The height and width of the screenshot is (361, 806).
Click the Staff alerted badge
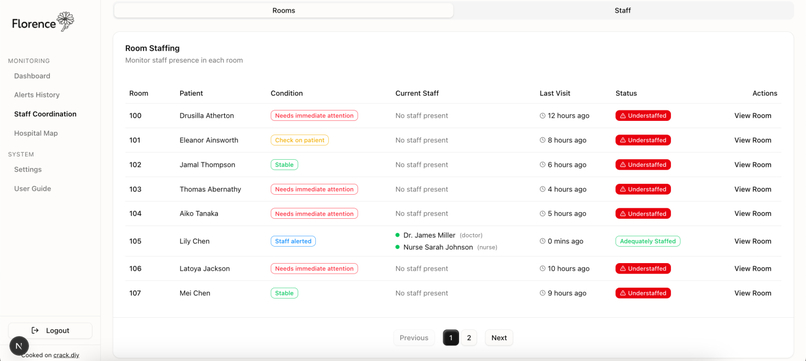click(293, 241)
